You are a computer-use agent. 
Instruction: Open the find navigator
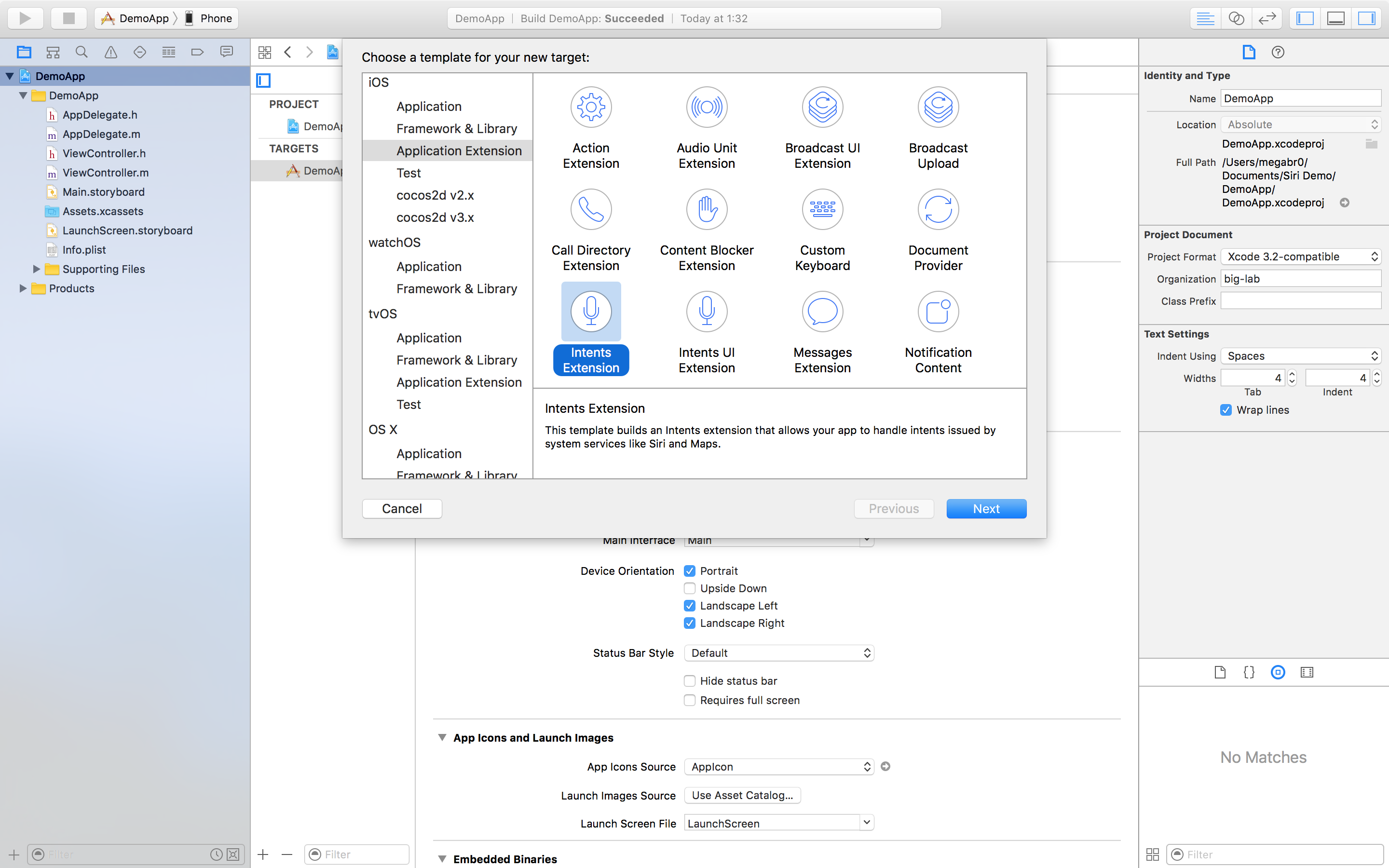[82, 52]
